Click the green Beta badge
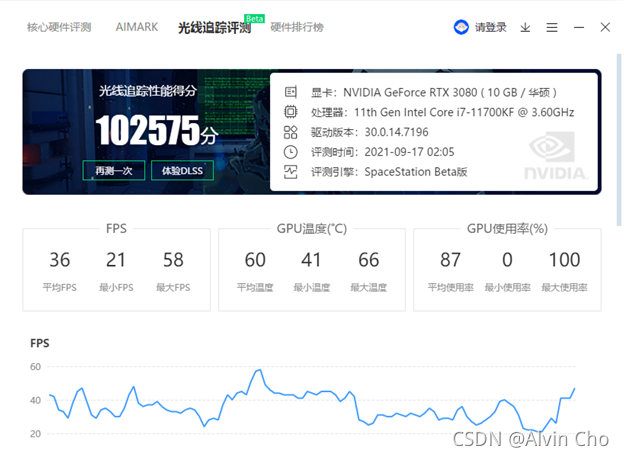 [255, 18]
